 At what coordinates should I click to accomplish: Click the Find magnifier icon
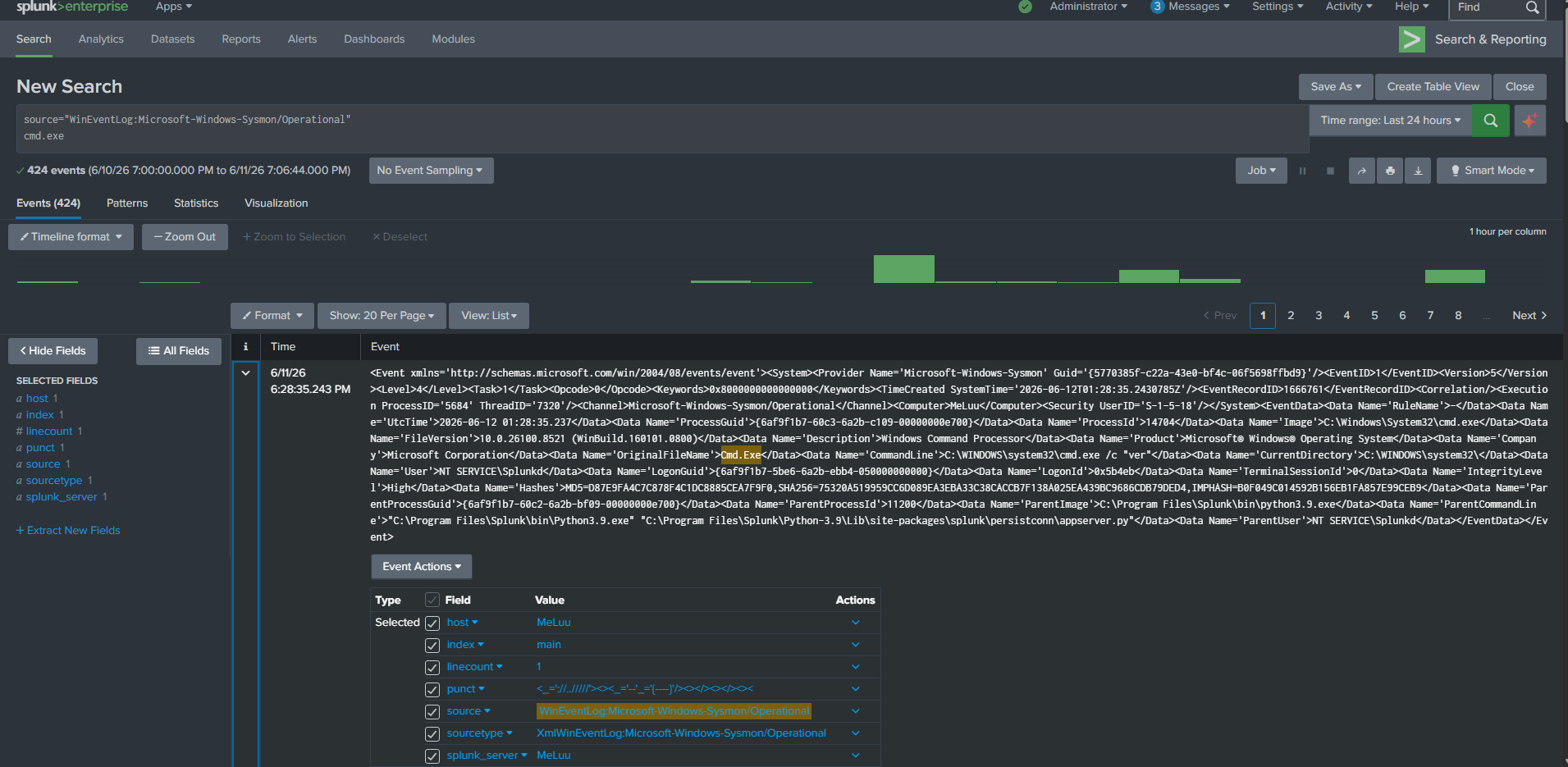pyautogui.click(x=1532, y=7)
